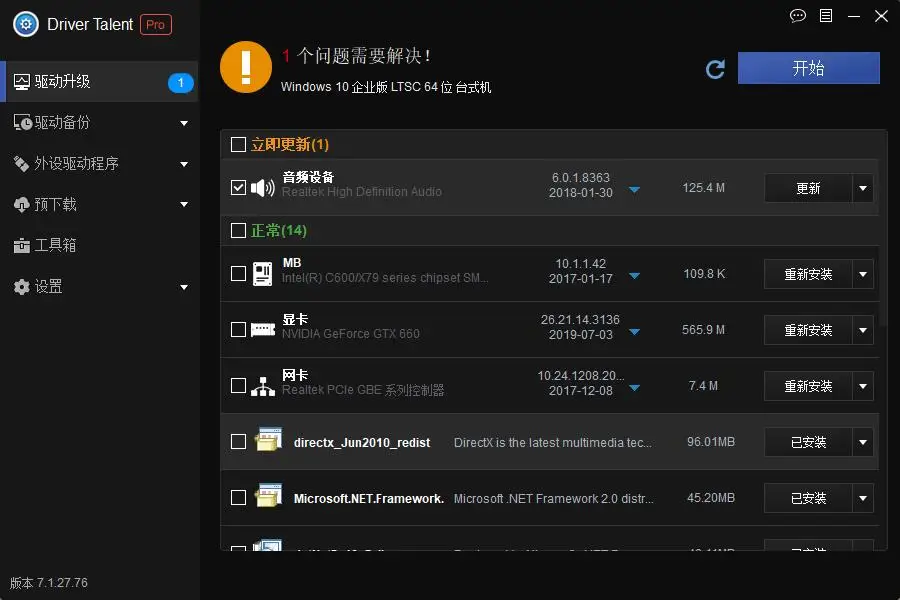Open version dropdown for 10.24.1208 network driver
This screenshot has width=900, height=600.
[x=634, y=388]
